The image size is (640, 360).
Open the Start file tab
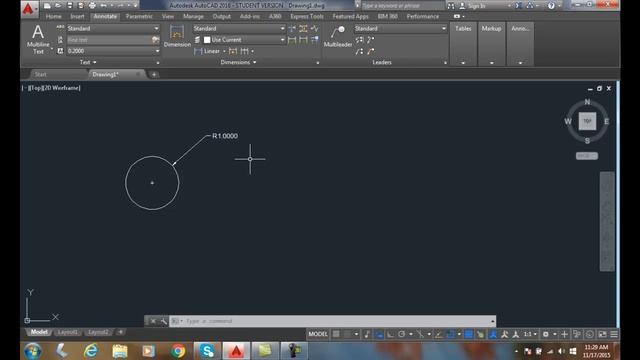[40, 74]
